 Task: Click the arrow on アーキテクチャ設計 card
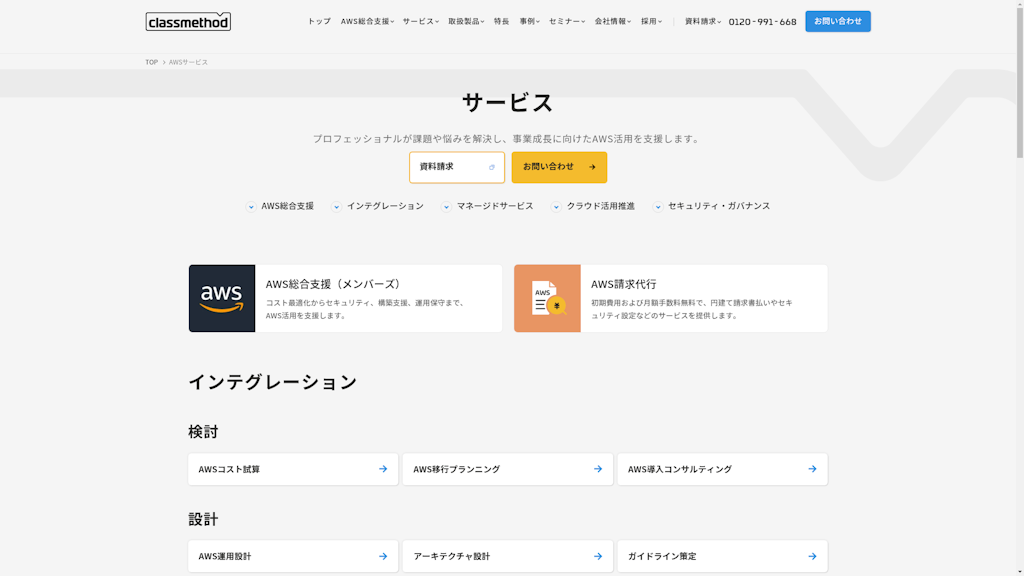coord(598,556)
